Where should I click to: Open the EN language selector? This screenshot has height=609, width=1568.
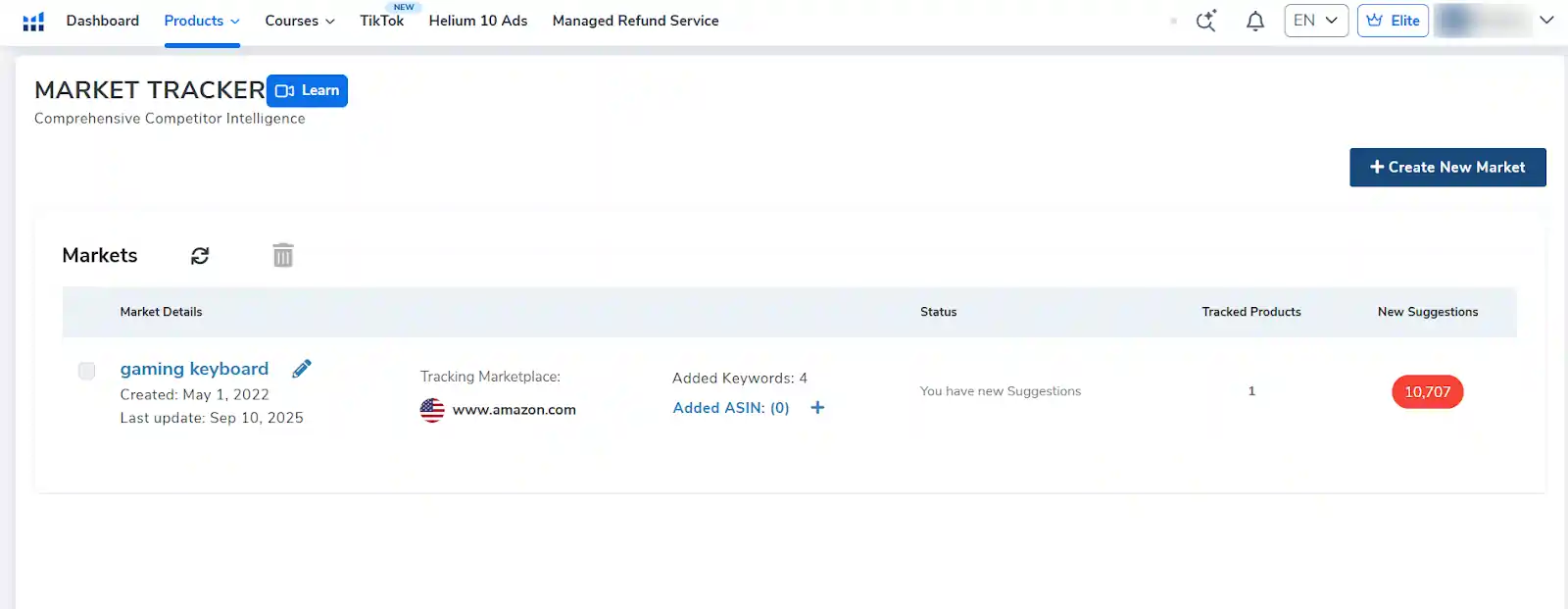coord(1316,21)
